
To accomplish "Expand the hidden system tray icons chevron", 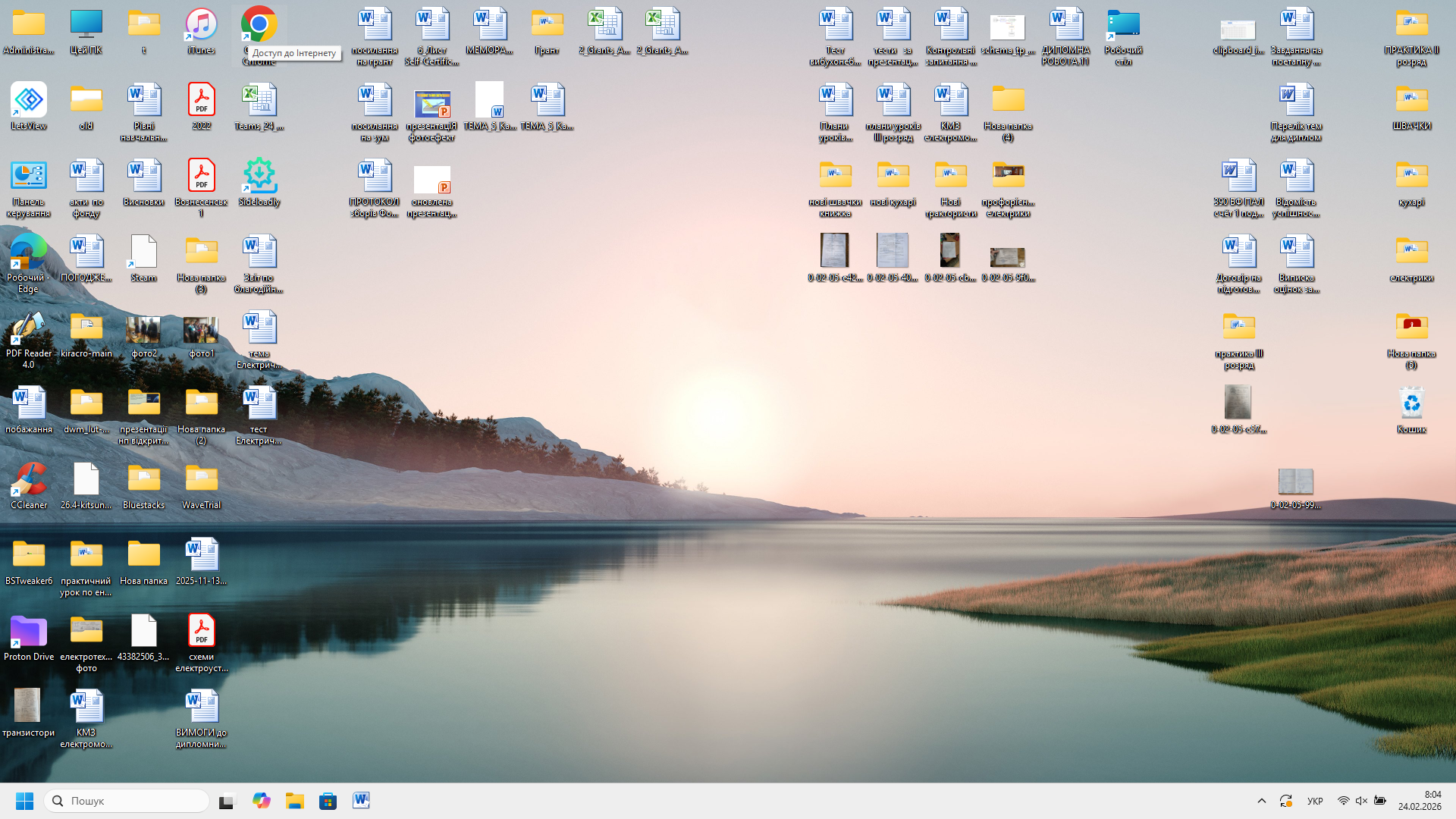I will coord(1262,801).
